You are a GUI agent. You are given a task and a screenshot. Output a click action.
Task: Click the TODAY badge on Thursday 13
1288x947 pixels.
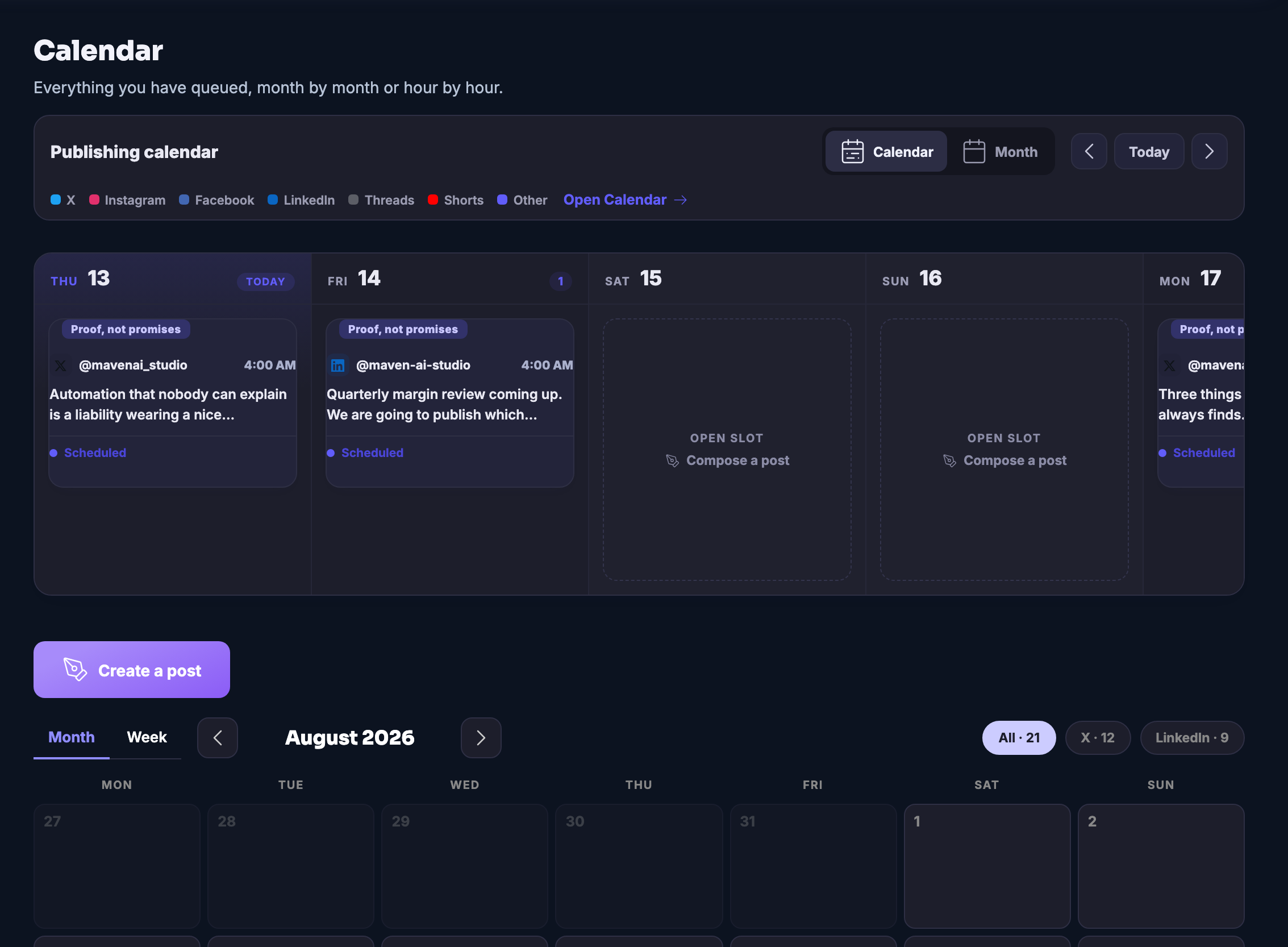tap(266, 281)
